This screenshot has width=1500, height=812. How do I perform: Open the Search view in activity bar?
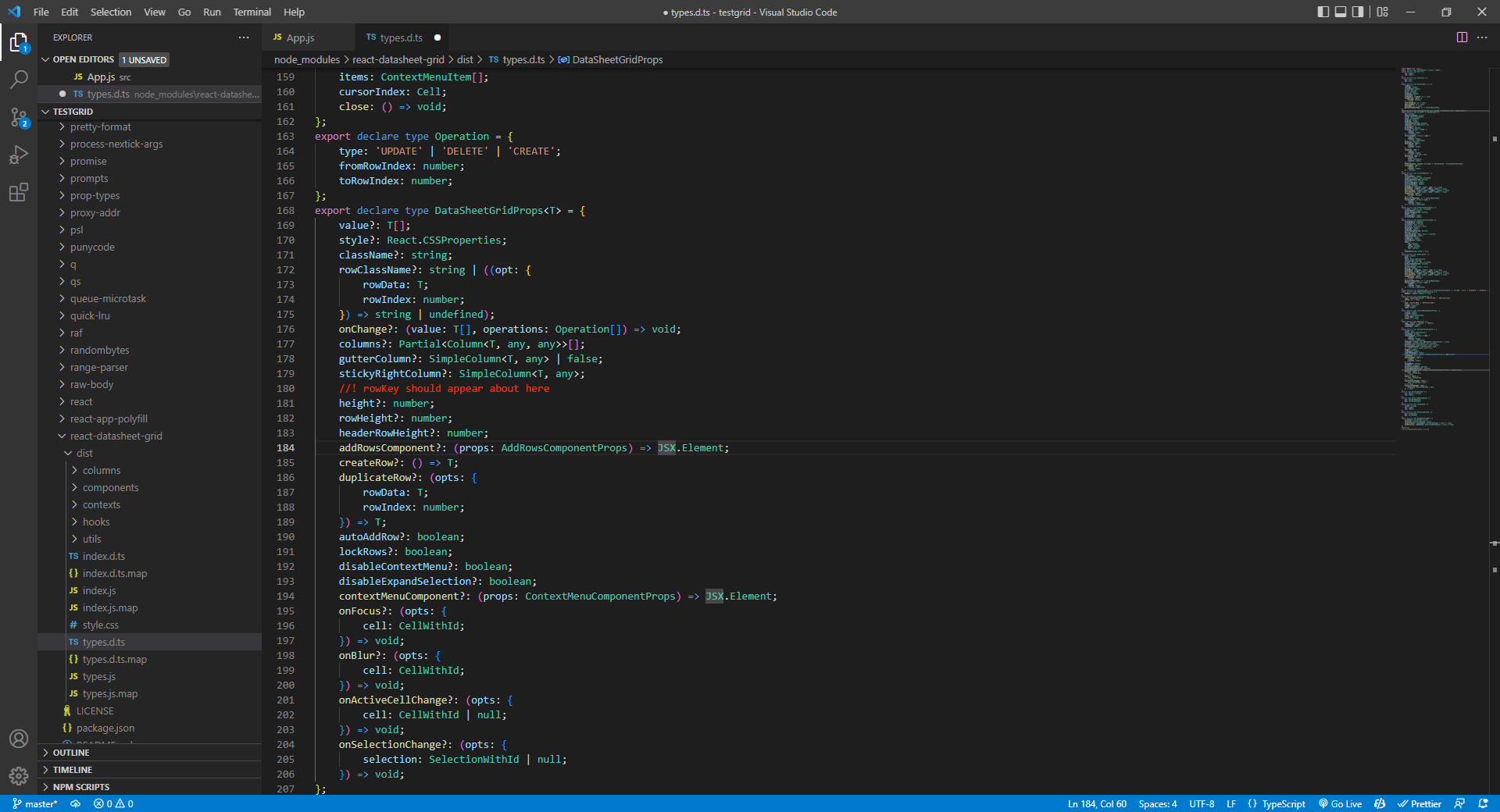19,79
